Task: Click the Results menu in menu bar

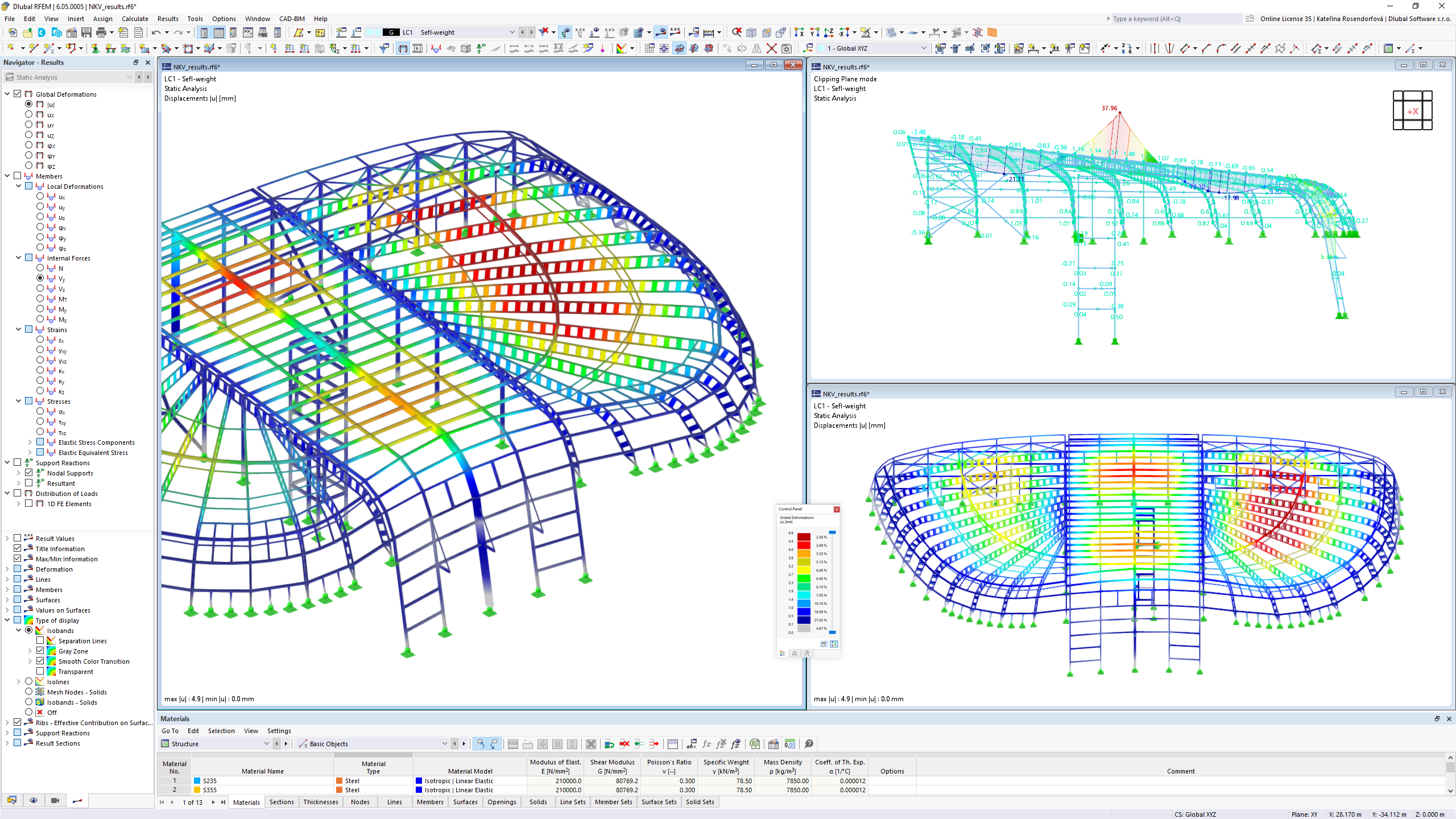Action: (x=166, y=18)
